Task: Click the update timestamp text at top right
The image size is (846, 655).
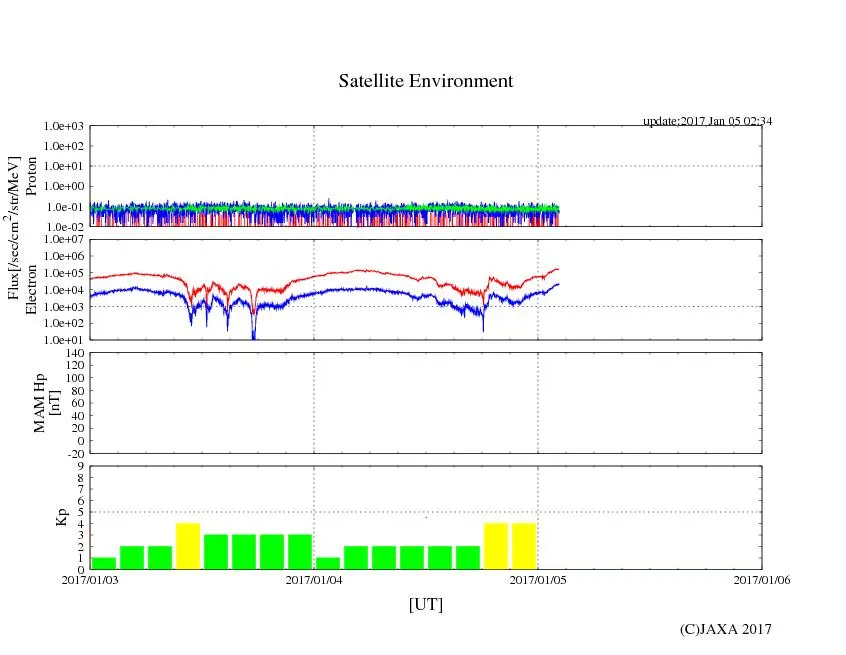Action: pyautogui.click(x=707, y=121)
